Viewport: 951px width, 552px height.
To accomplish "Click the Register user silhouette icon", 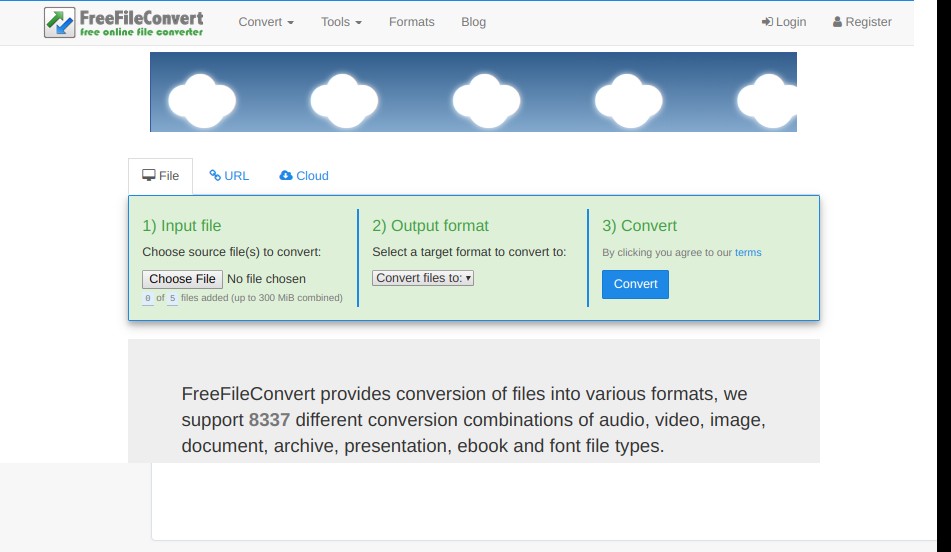I will (837, 22).
